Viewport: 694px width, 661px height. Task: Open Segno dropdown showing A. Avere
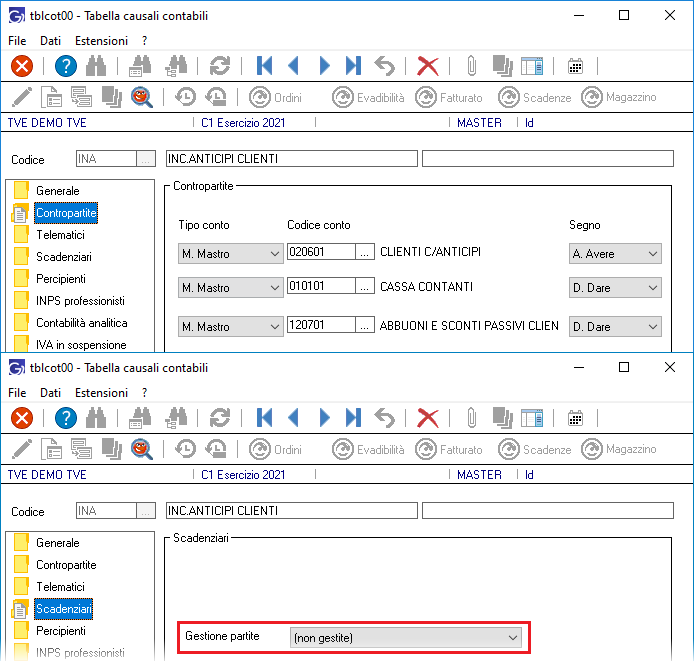[x=615, y=254]
